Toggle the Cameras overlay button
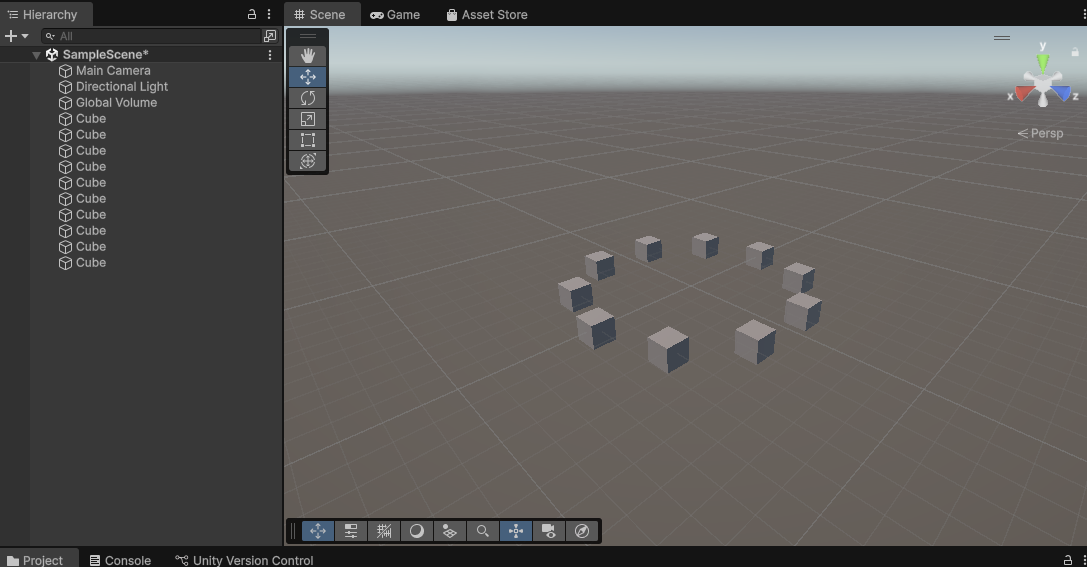This screenshot has width=1087, height=567. tap(548, 531)
